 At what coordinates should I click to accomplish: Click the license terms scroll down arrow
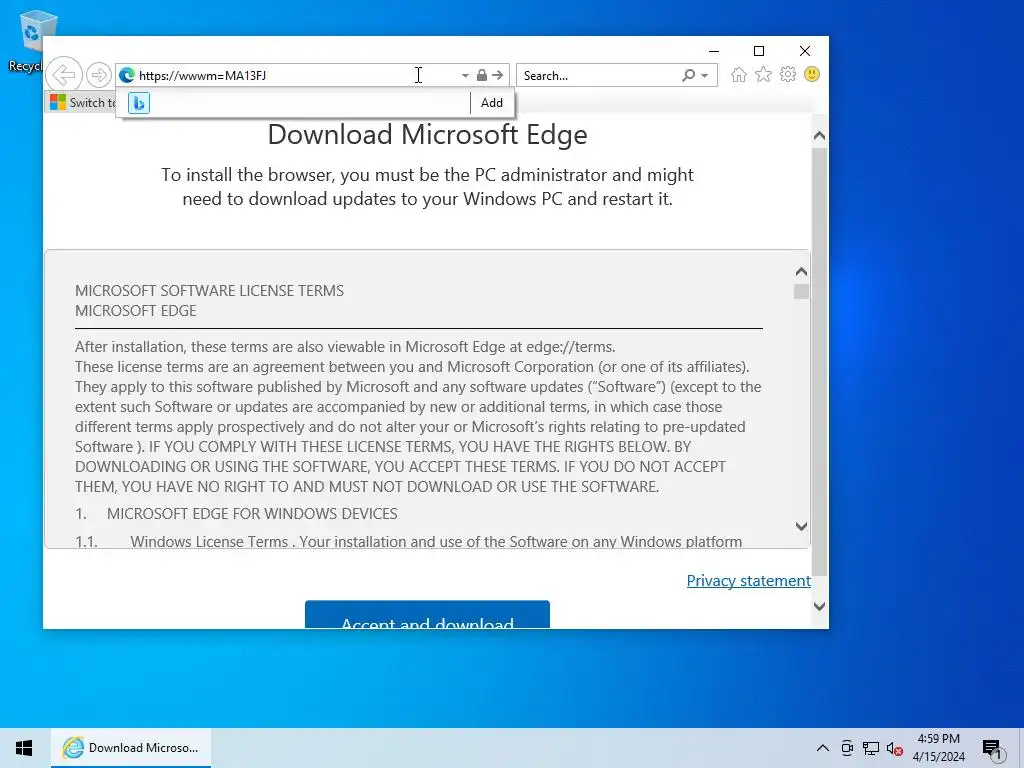[801, 526]
